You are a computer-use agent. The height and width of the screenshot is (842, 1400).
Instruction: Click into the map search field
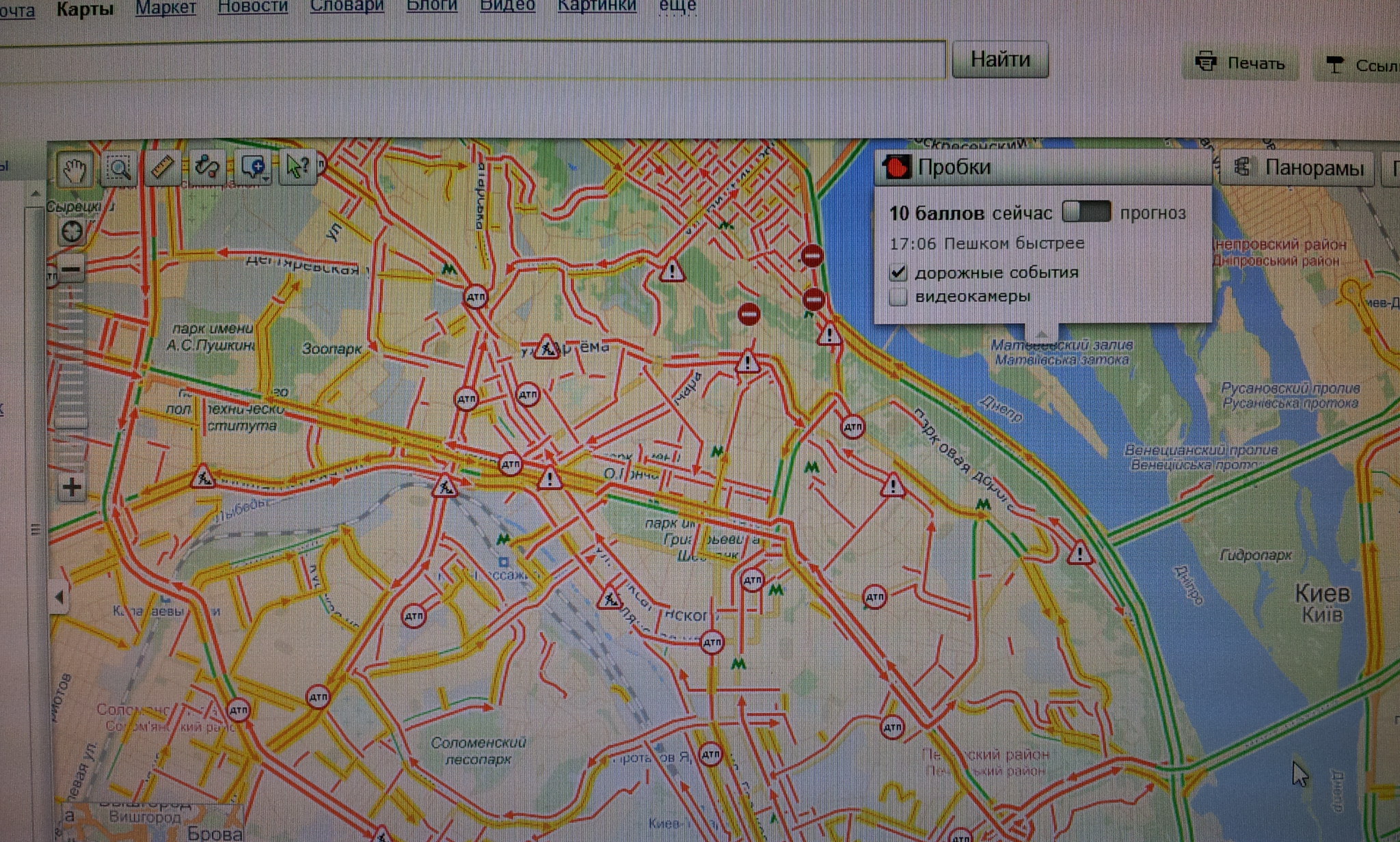tap(472, 62)
